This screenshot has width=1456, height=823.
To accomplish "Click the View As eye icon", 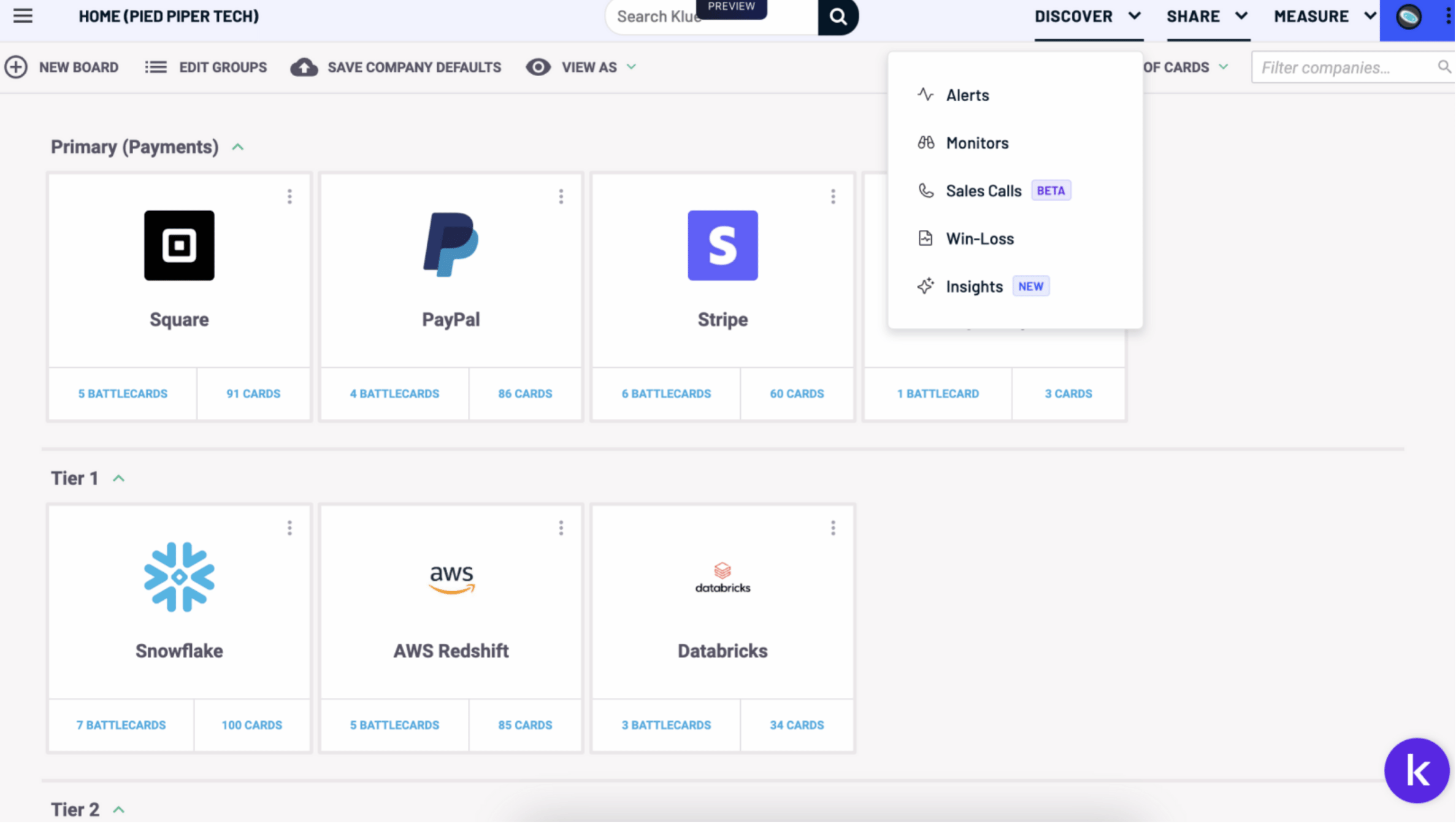I will click(538, 67).
